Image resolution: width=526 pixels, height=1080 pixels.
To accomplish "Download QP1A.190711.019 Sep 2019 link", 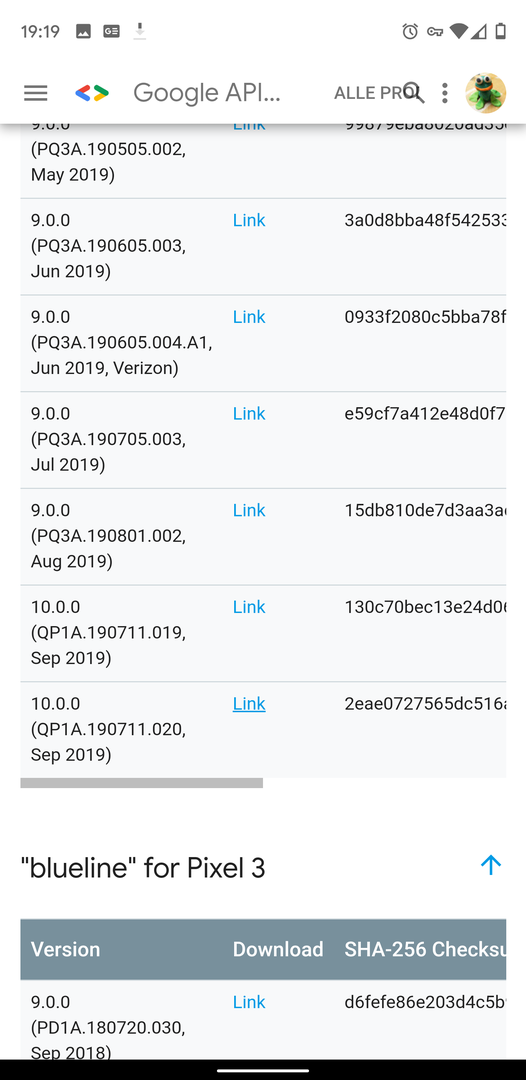I will click(x=249, y=607).
